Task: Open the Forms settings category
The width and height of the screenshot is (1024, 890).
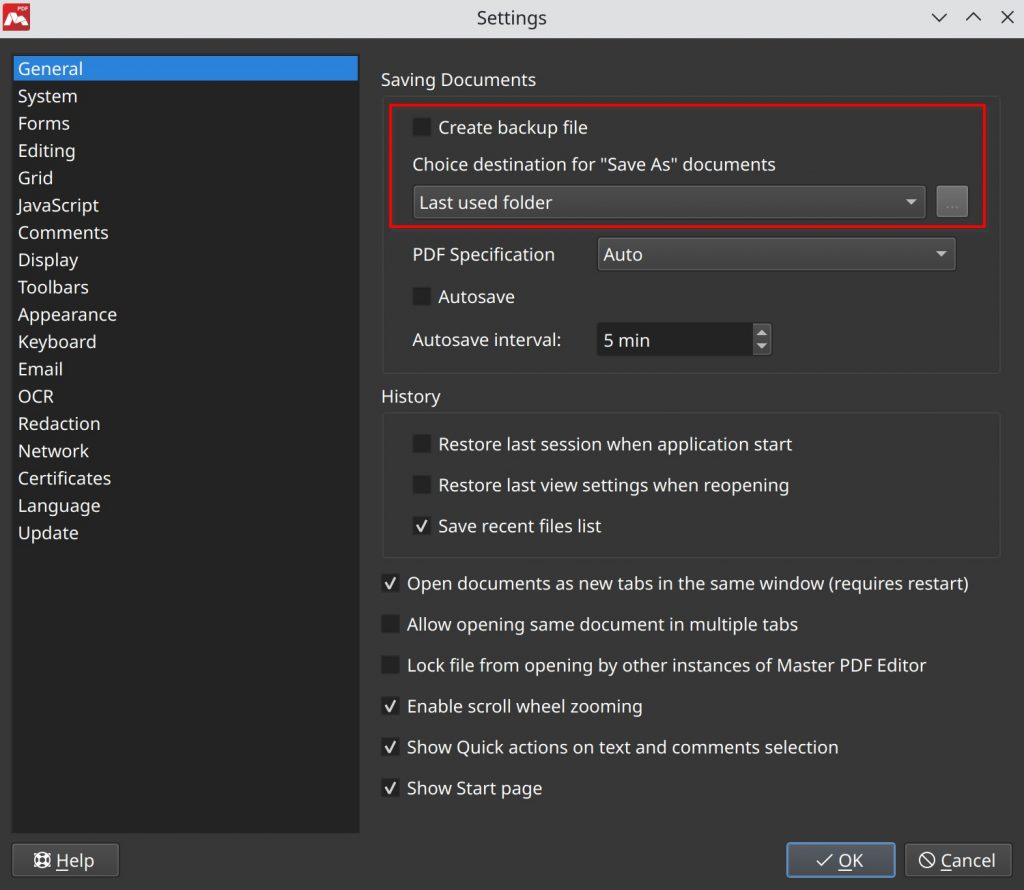Action: [185, 123]
